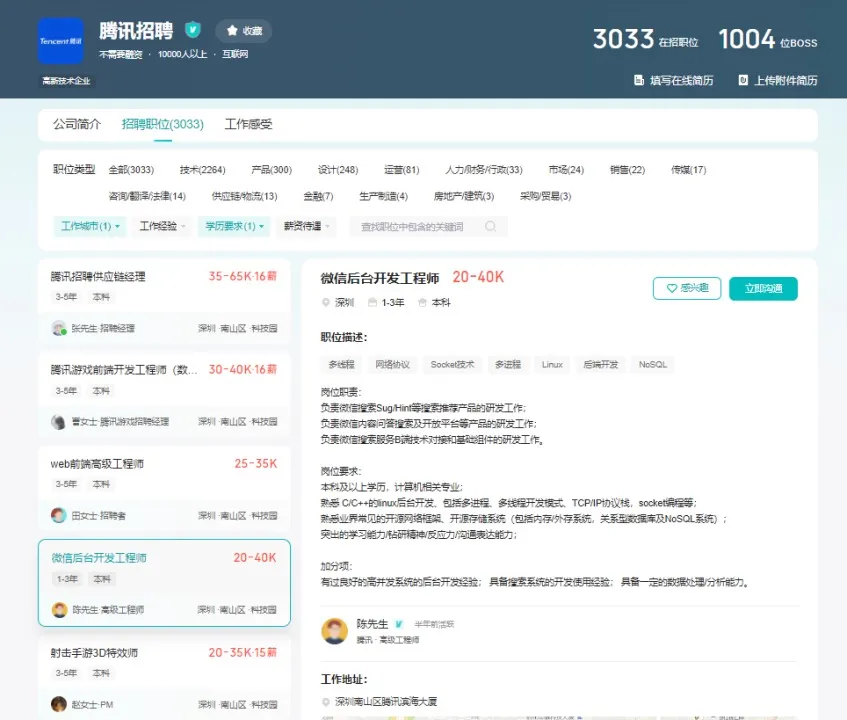The height and width of the screenshot is (720, 847).
Task: Click the 填写在线简历 document icon
Action: 638,80
